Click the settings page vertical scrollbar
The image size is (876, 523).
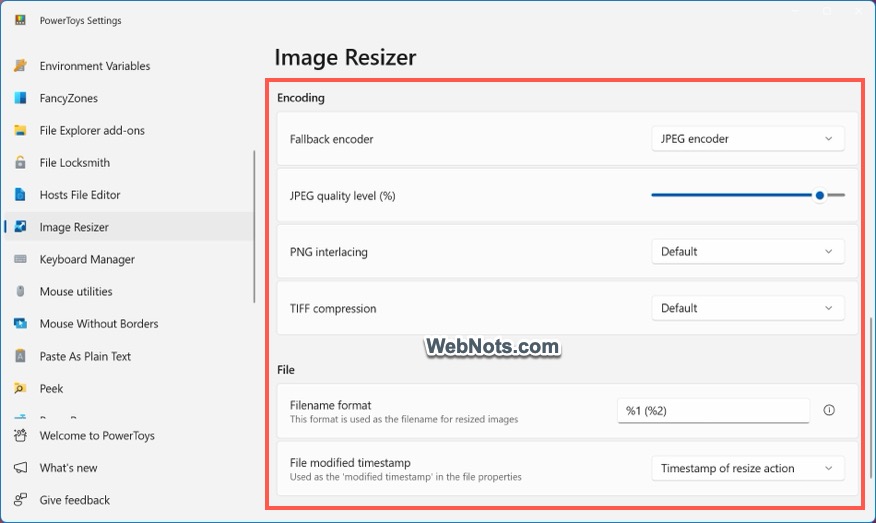pos(870,398)
